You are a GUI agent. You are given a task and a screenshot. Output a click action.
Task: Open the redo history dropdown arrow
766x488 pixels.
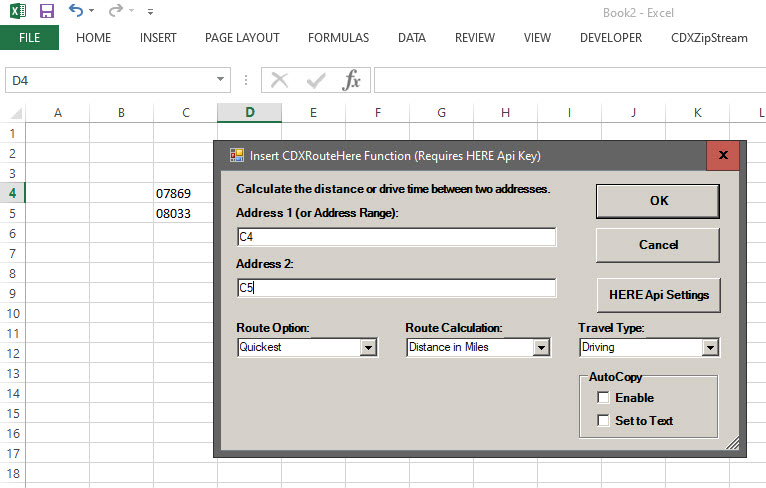click(131, 11)
